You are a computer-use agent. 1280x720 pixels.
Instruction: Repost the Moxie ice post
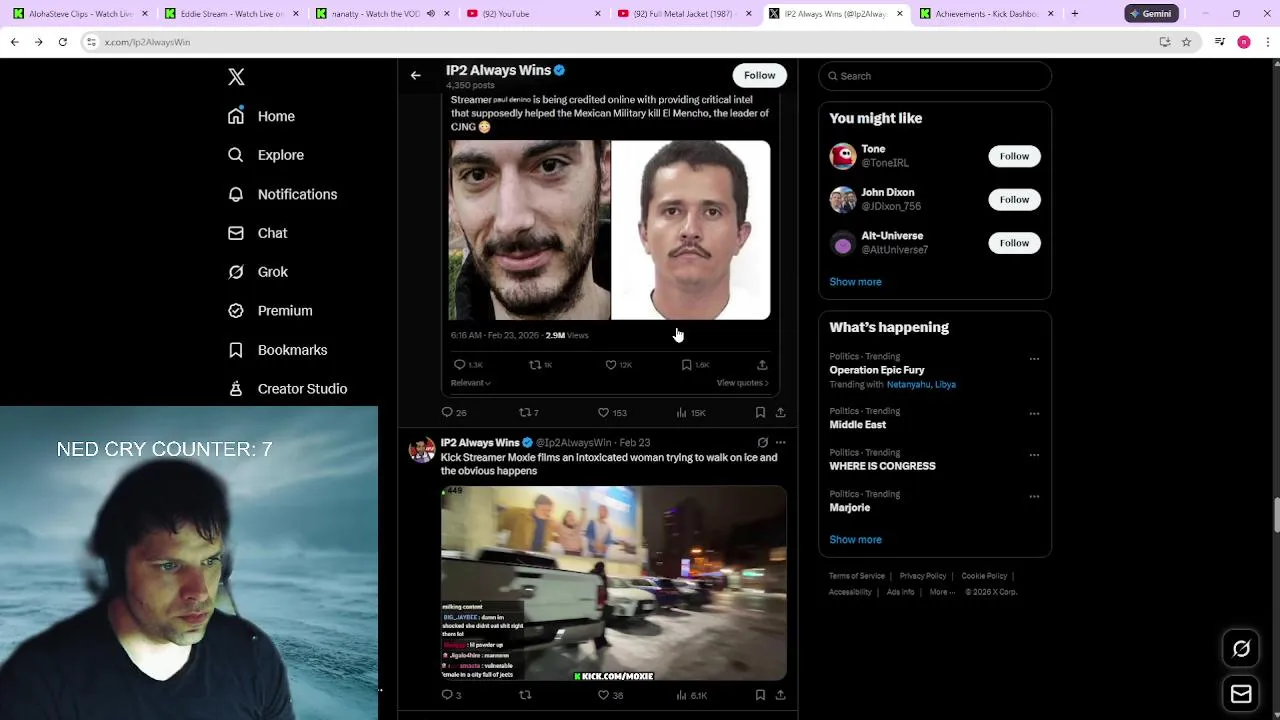(525, 695)
